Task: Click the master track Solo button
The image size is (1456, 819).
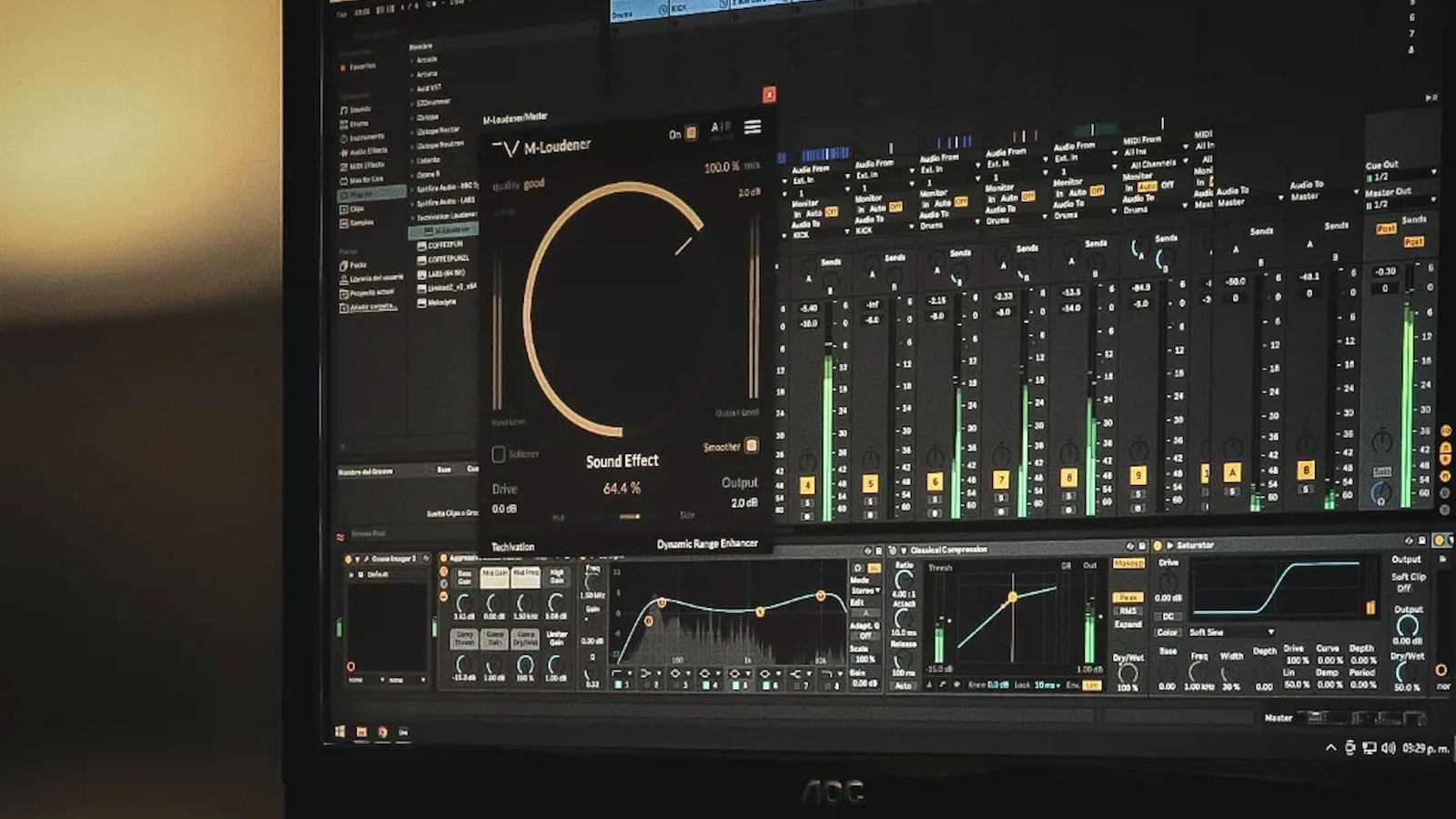Action: pos(1381,472)
